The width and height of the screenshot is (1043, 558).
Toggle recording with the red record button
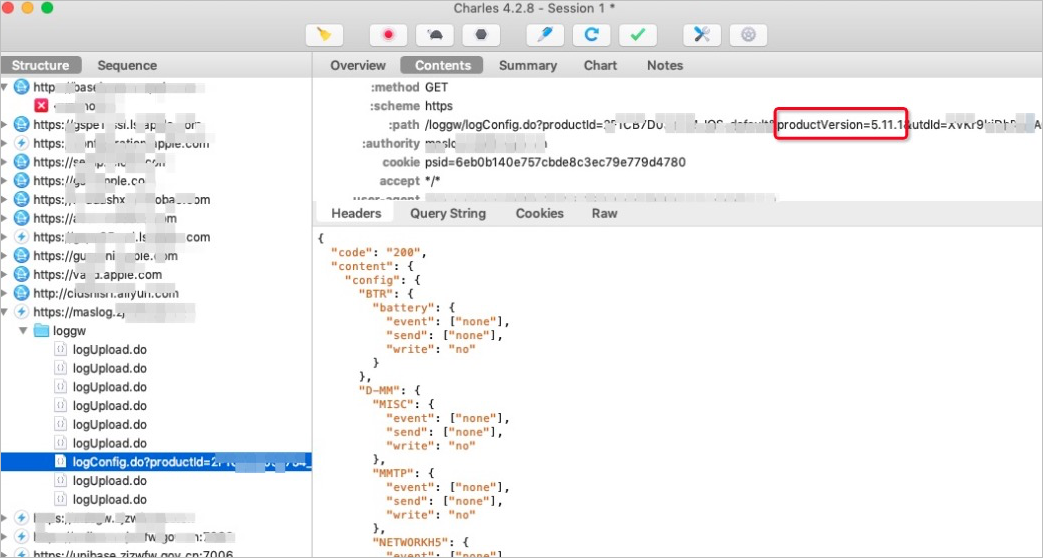[388, 35]
